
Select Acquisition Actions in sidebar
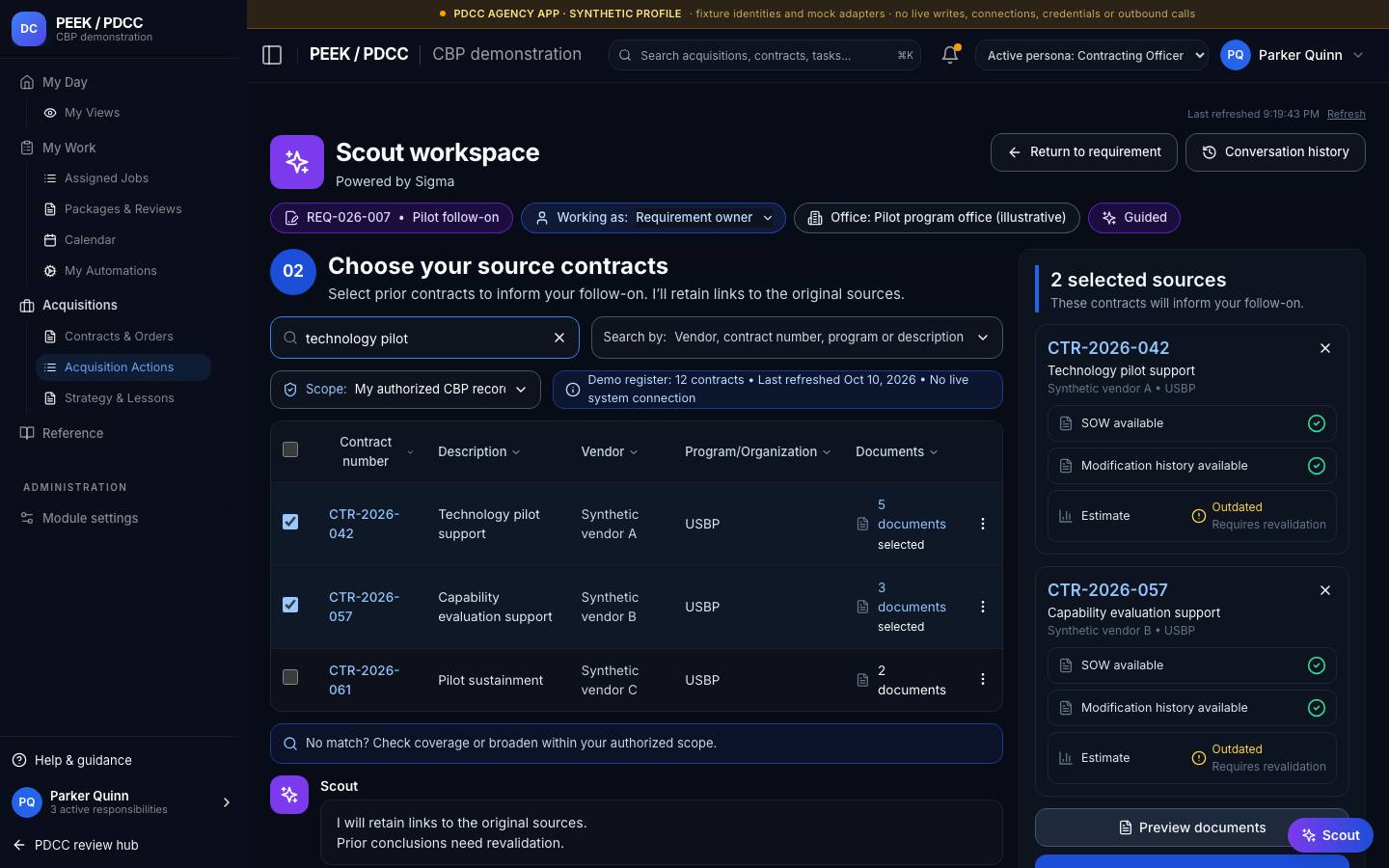click(x=123, y=367)
